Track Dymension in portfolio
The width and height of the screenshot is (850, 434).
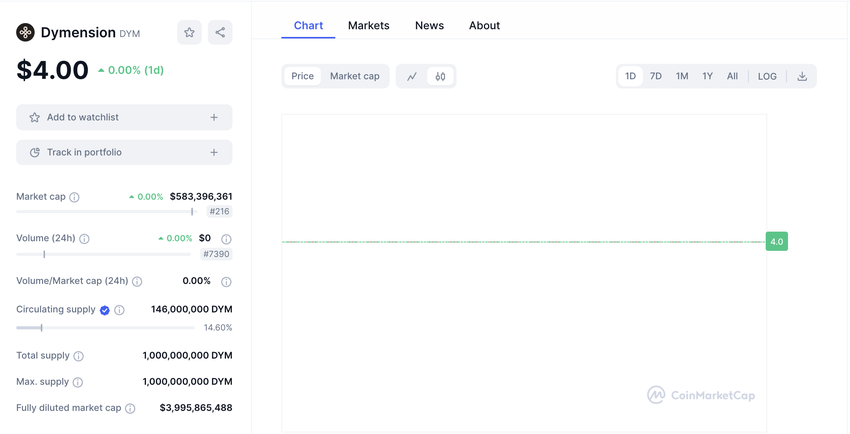coord(124,152)
